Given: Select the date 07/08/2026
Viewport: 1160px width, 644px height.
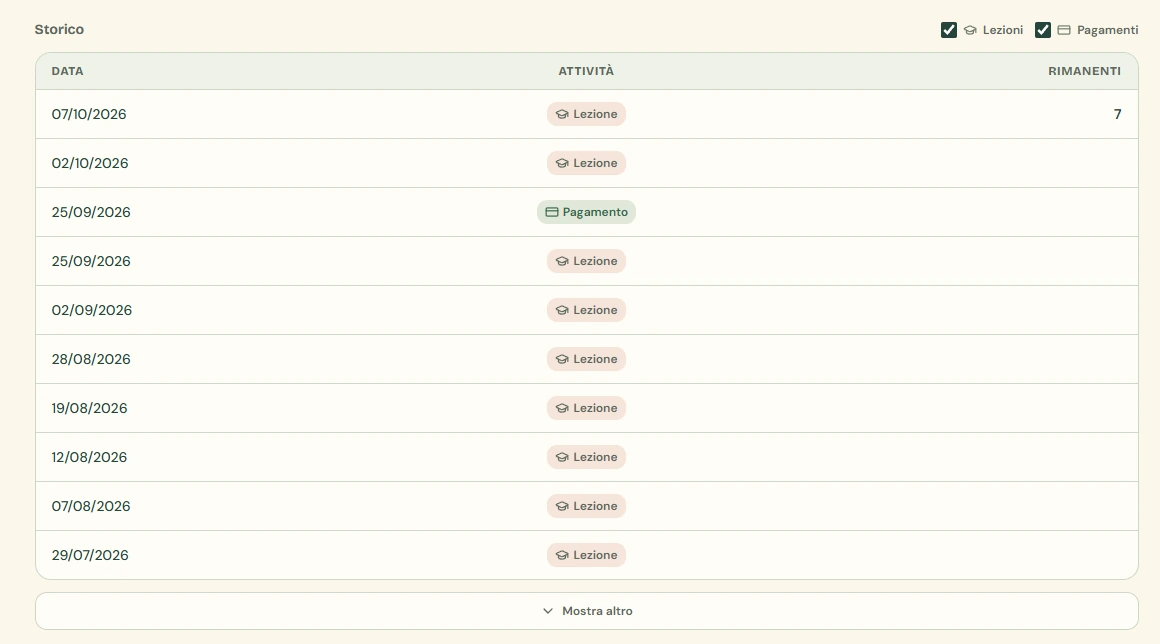Looking at the screenshot, I should (x=91, y=506).
